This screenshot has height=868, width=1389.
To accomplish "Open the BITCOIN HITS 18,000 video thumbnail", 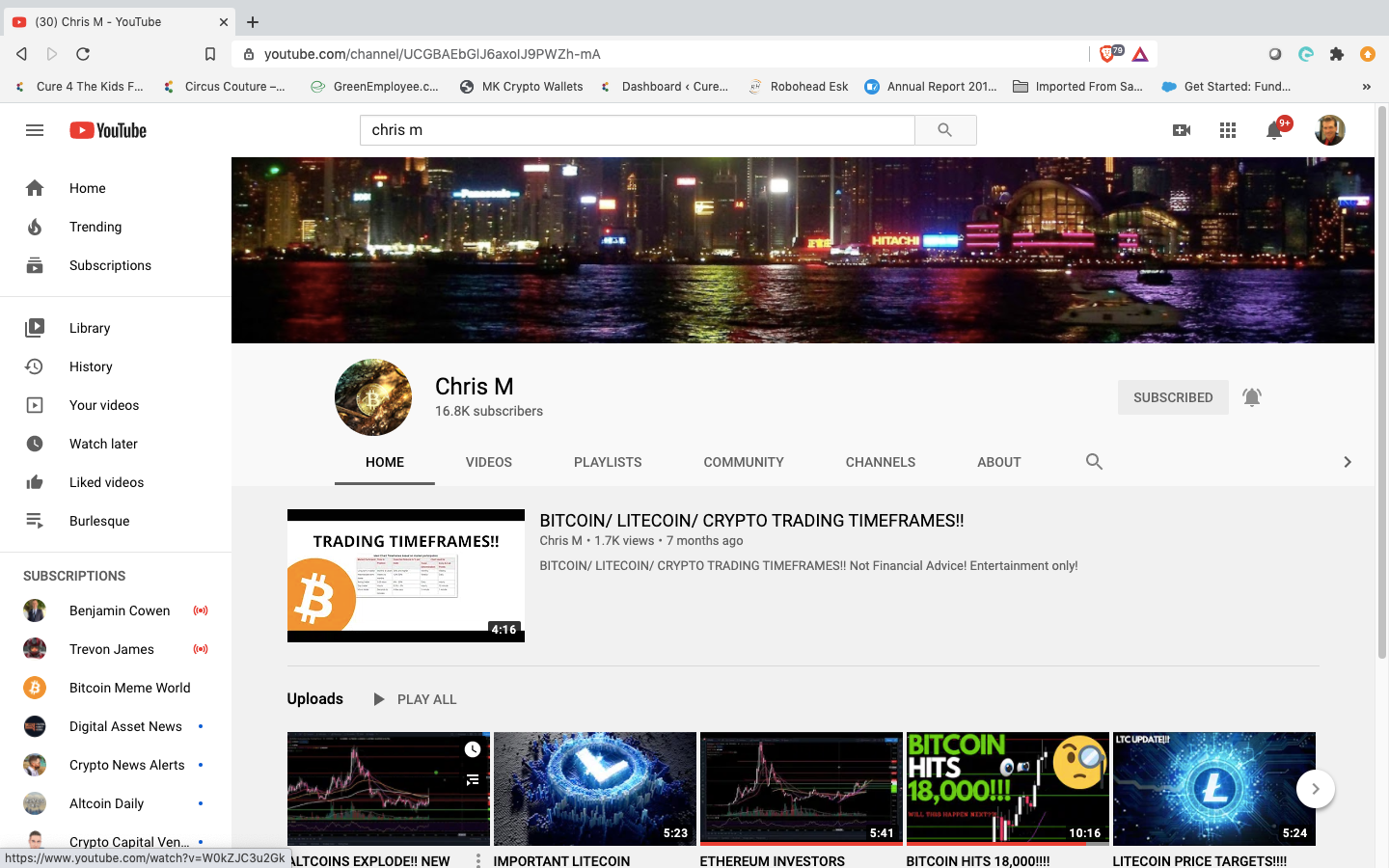I will tap(1007, 789).
